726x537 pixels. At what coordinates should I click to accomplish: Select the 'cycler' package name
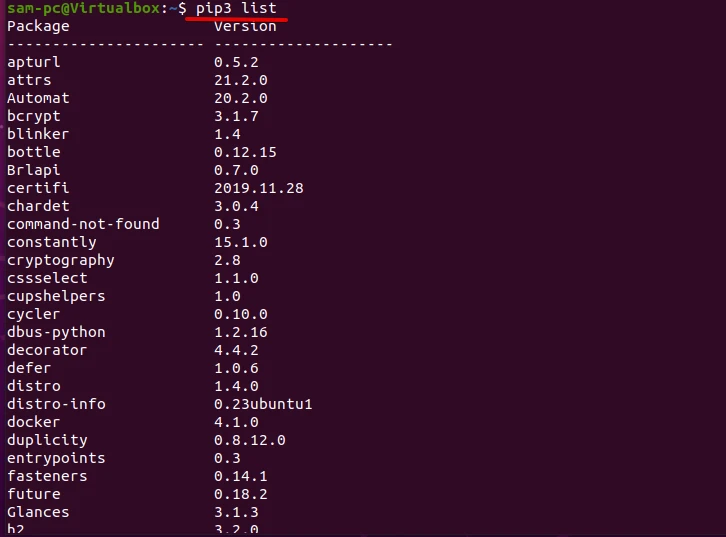click(33, 315)
